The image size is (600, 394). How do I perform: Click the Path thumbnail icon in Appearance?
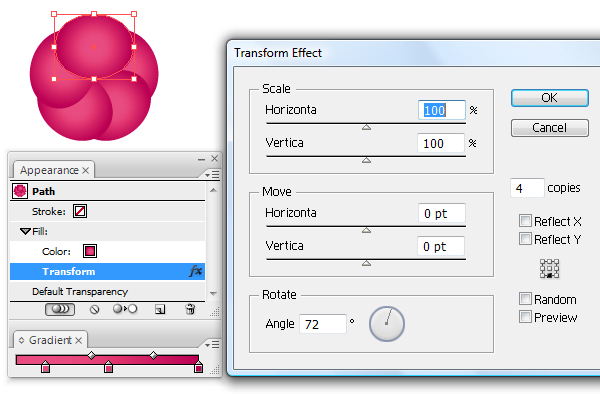(x=20, y=191)
